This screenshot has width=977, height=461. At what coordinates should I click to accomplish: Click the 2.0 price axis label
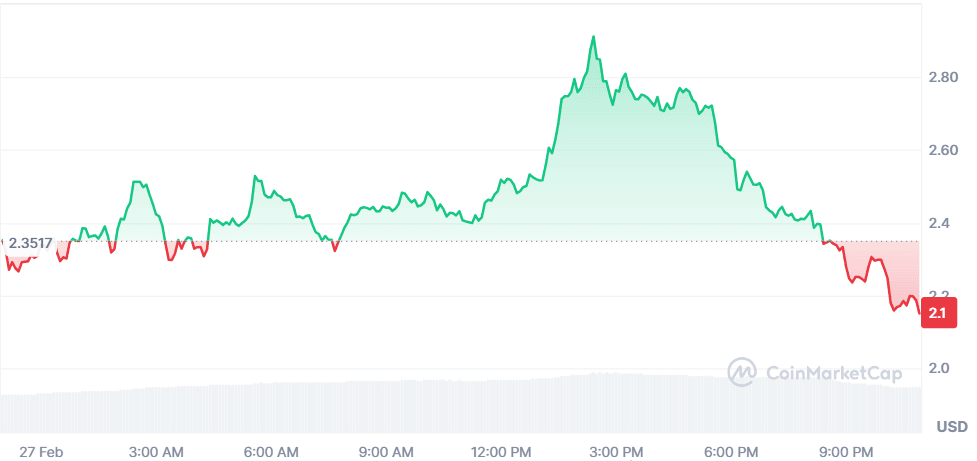pos(939,369)
